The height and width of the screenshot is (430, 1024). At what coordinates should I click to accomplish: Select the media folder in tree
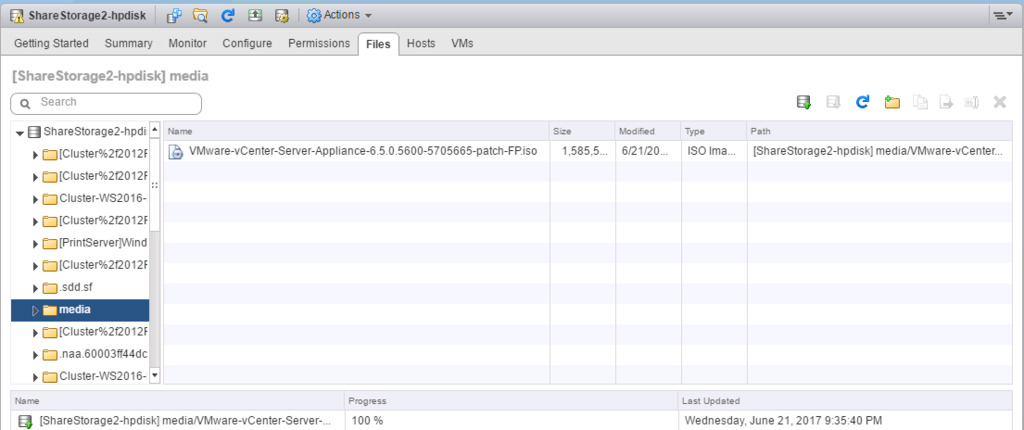click(x=67, y=310)
